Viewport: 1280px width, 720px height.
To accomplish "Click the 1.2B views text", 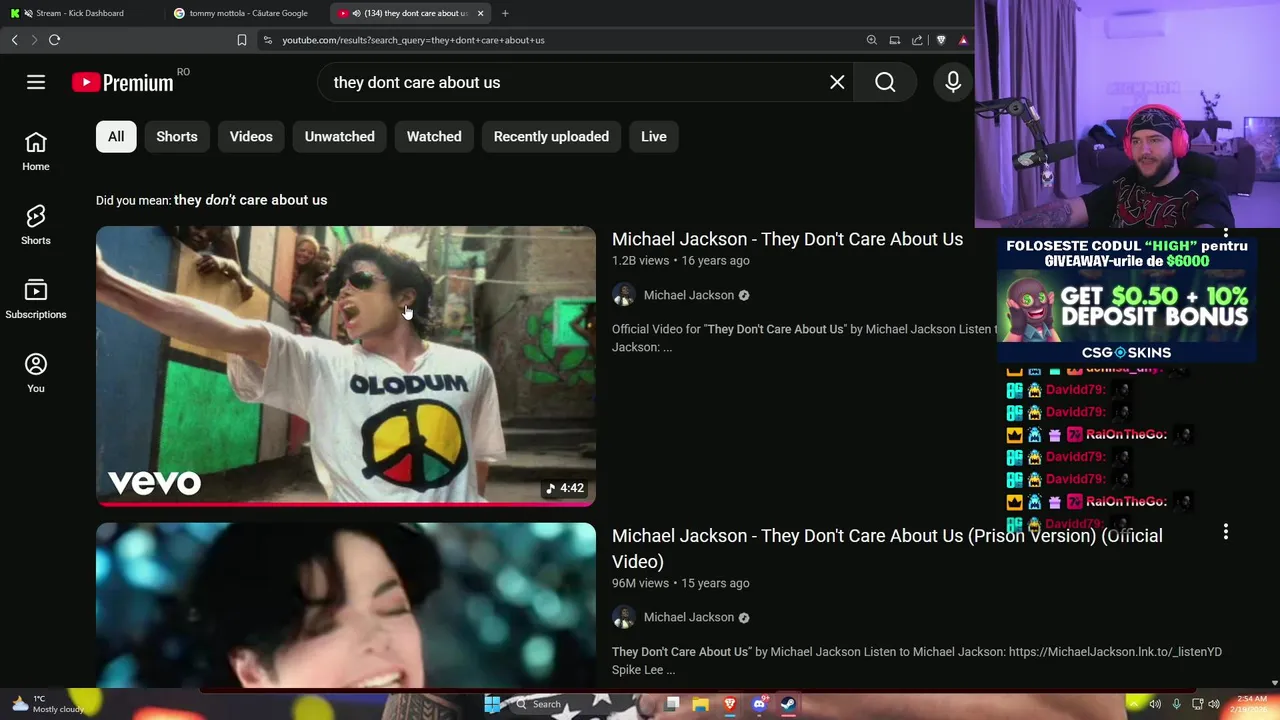I will click(640, 261).
